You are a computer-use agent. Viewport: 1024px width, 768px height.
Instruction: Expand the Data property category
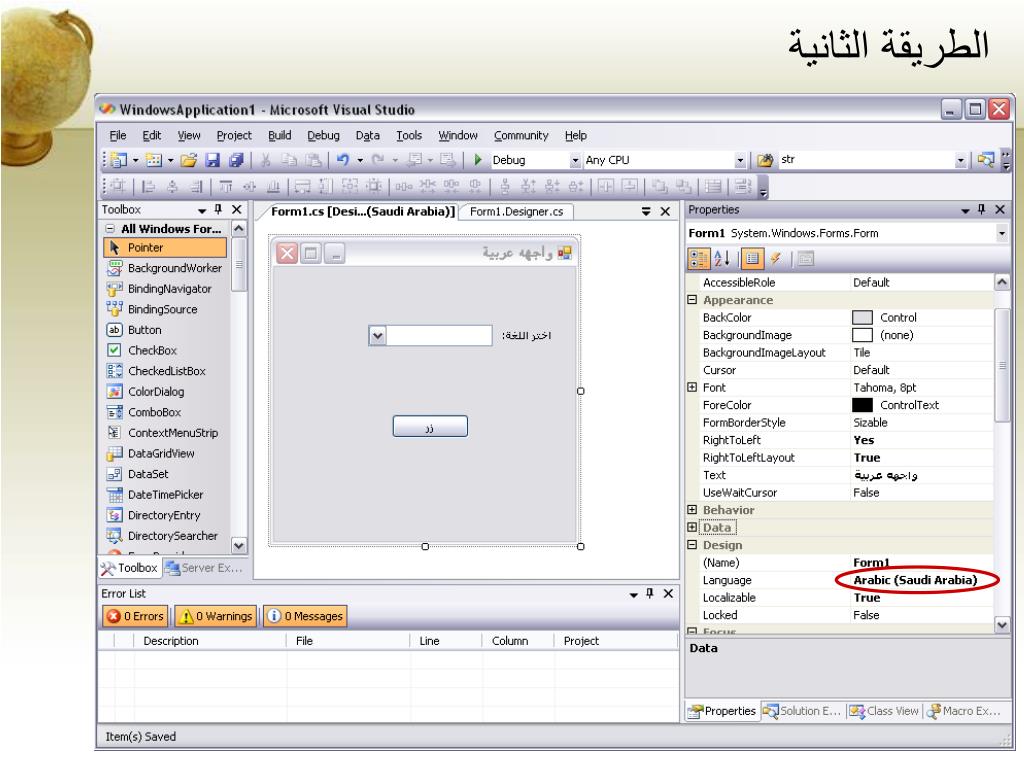pyautogui.click(x=692, y=527)
